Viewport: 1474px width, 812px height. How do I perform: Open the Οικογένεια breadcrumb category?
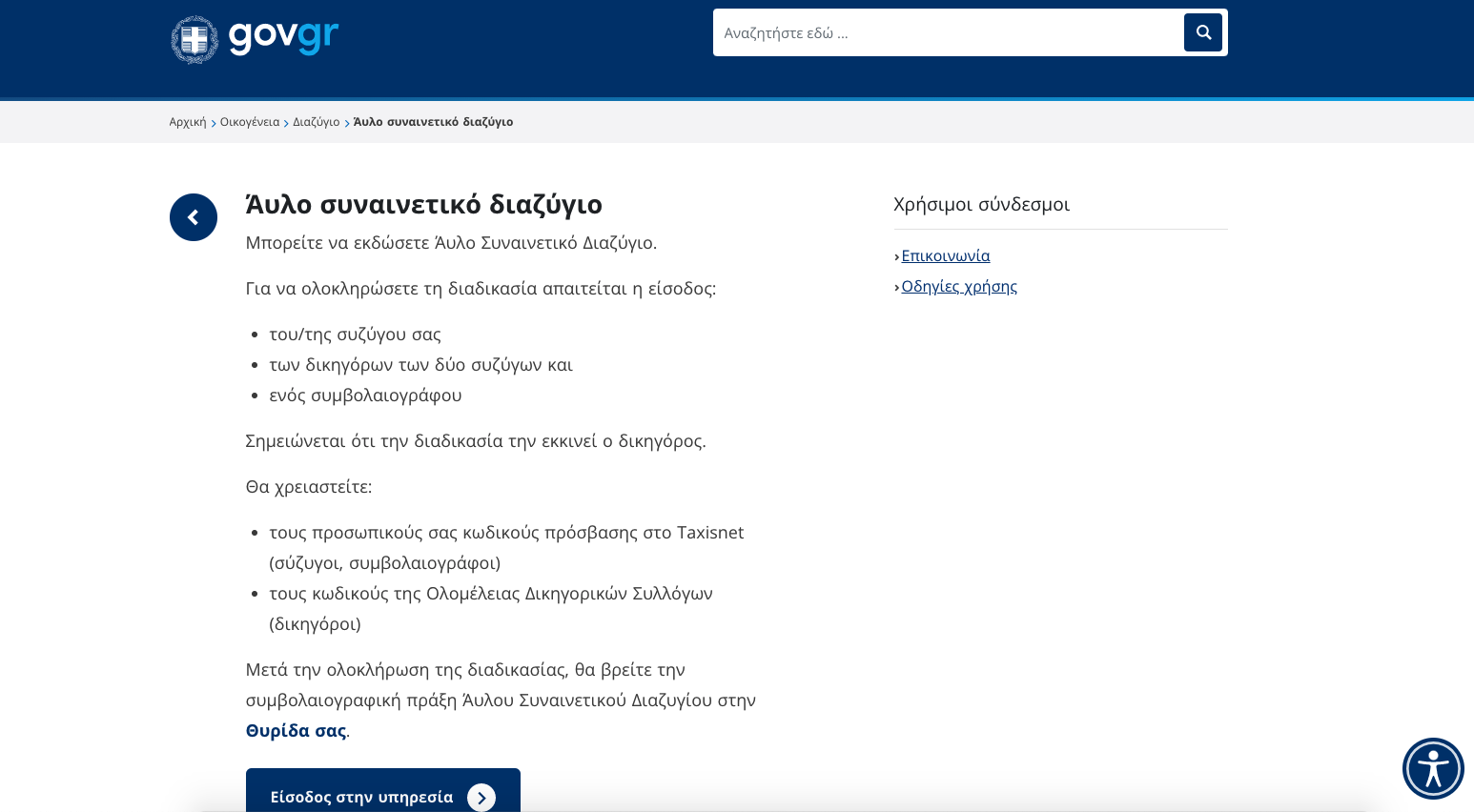coord(250,122)
